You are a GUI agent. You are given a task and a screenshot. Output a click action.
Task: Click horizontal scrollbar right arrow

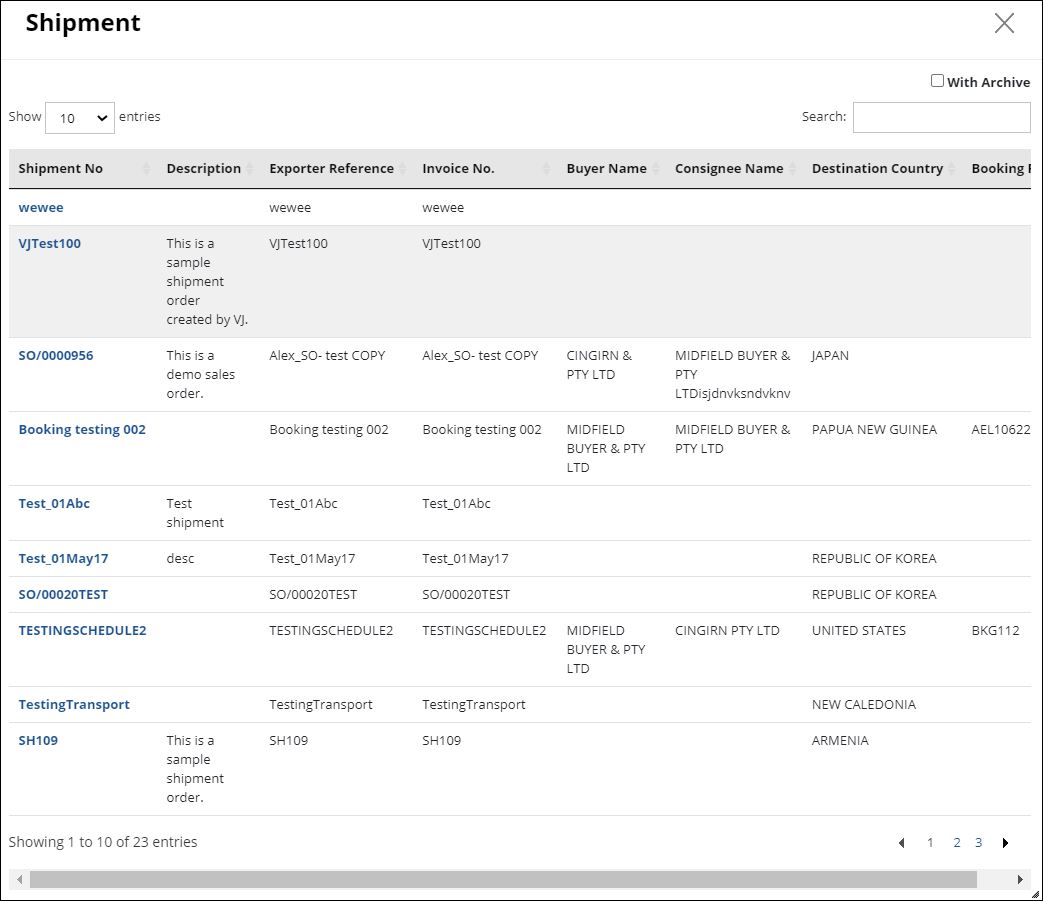[x=1020, y=880]
